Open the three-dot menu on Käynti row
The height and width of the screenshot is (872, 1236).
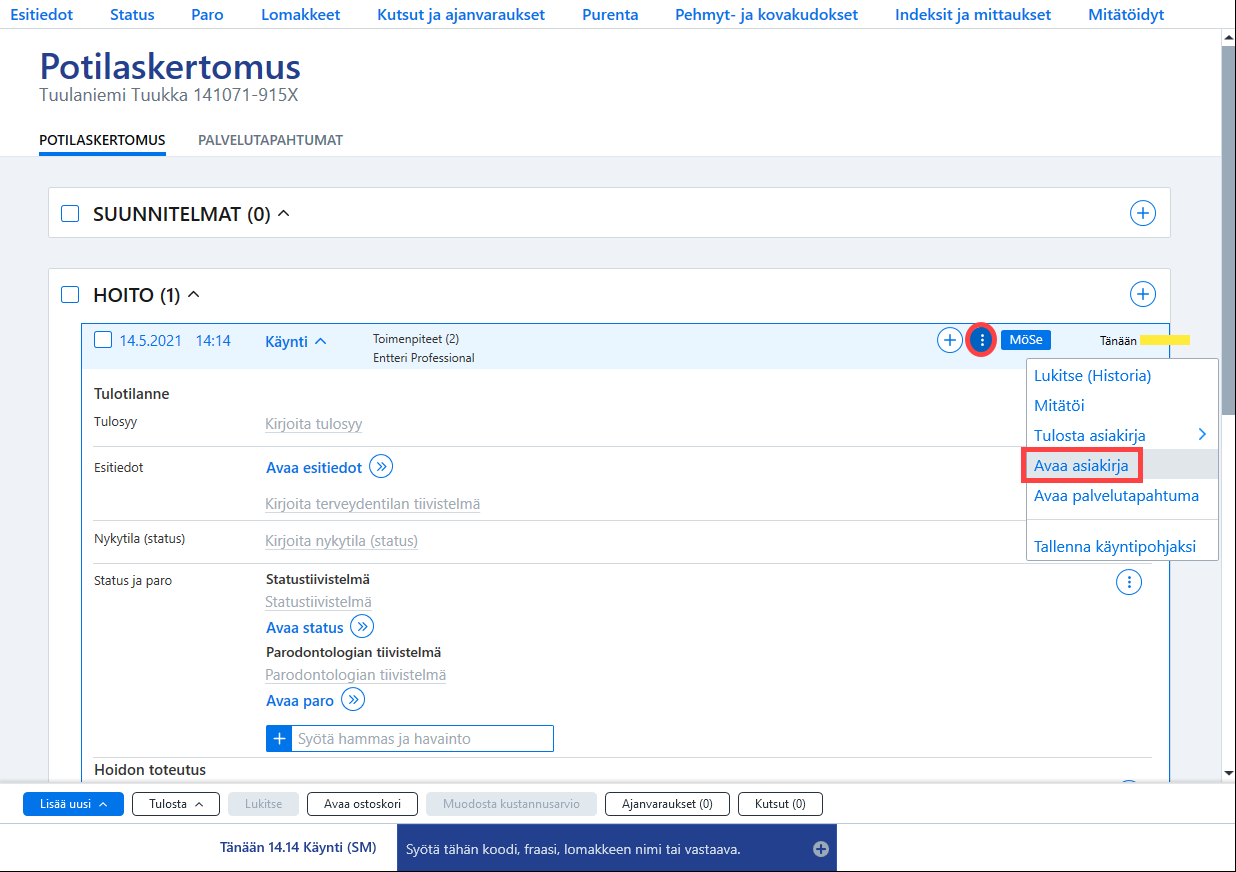[982, 340]
